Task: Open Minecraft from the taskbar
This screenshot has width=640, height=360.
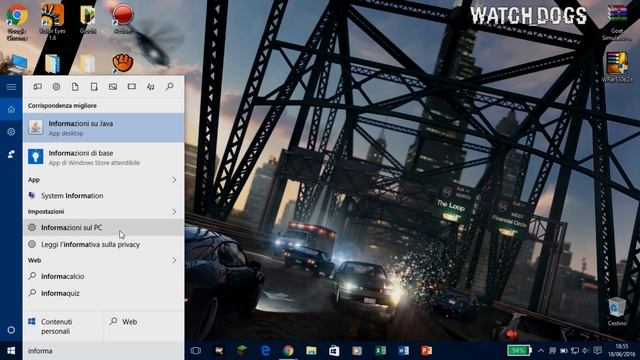Action: point(242,351)
